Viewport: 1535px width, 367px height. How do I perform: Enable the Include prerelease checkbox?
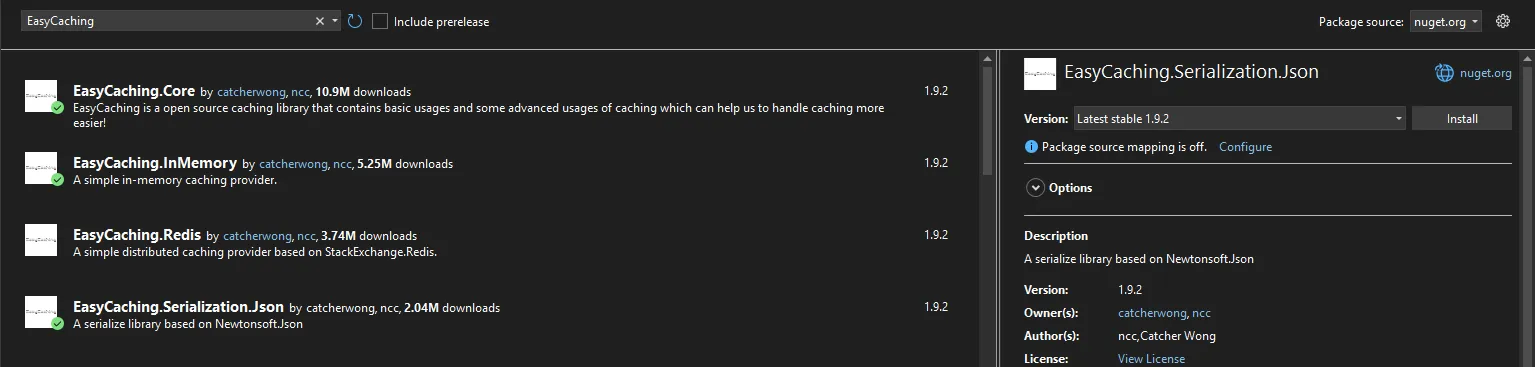[x=380, y=21]
